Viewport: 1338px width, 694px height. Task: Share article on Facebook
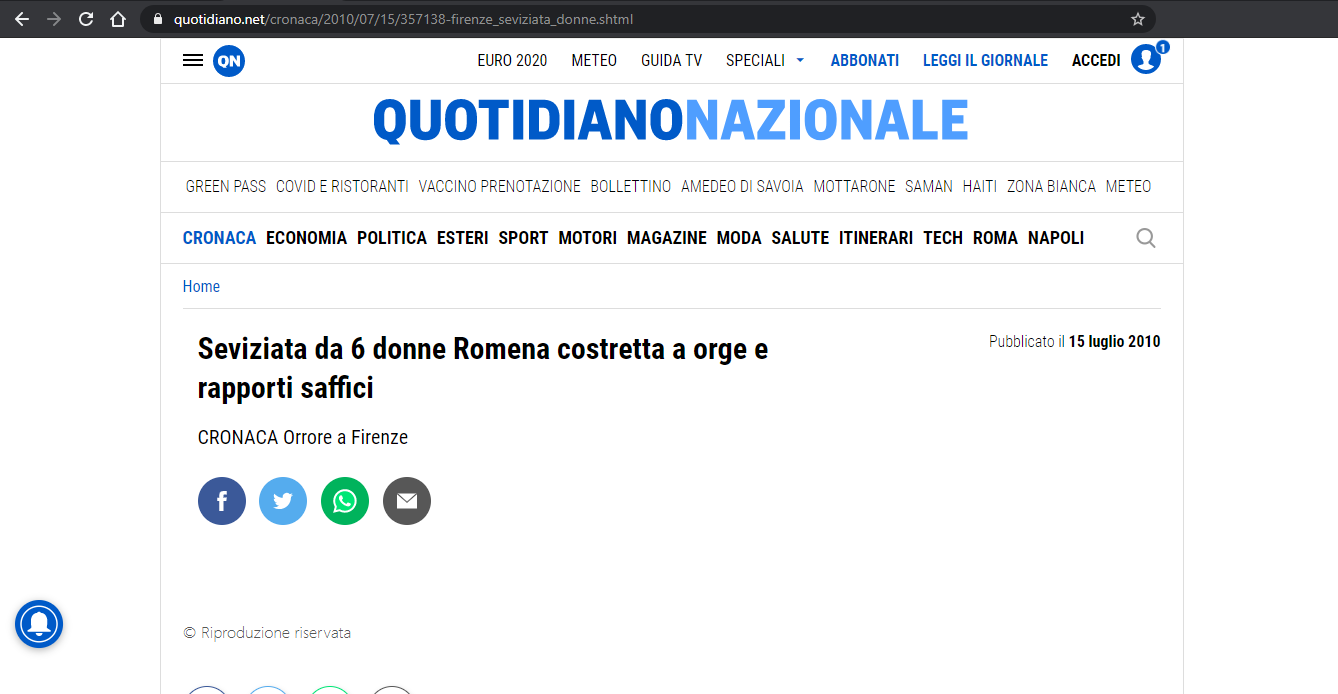pyautogui.click(x=222, y=501)
